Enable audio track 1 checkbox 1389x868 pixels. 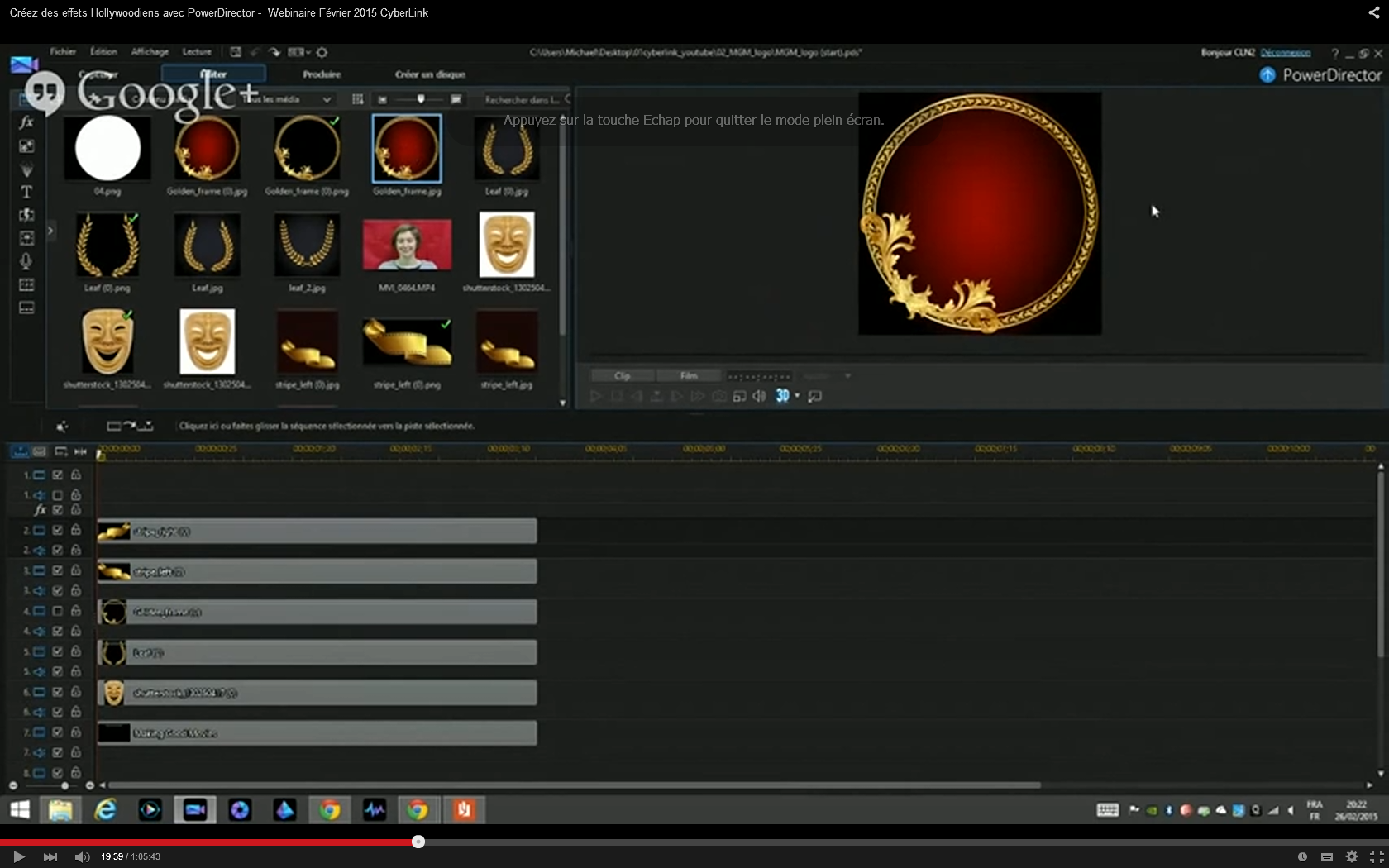coord(58,495)
